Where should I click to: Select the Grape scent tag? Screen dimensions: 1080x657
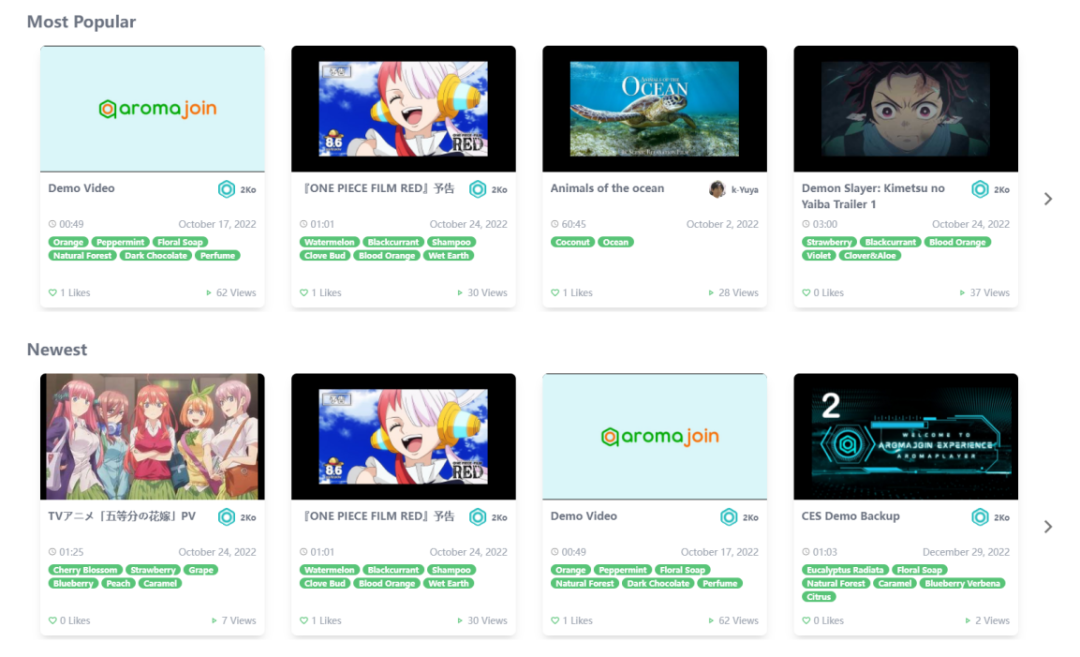click(200, 570)
